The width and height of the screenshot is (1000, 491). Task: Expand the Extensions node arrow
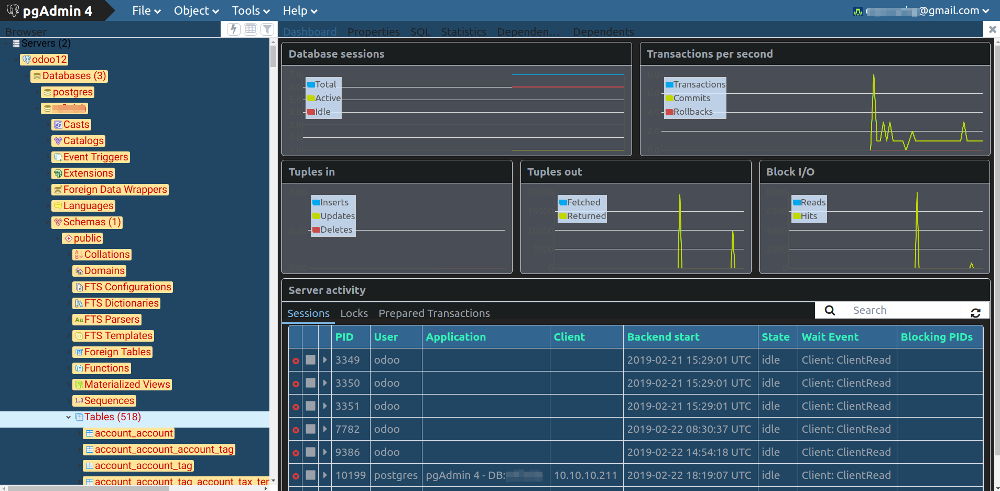click(x=47, y=173)
